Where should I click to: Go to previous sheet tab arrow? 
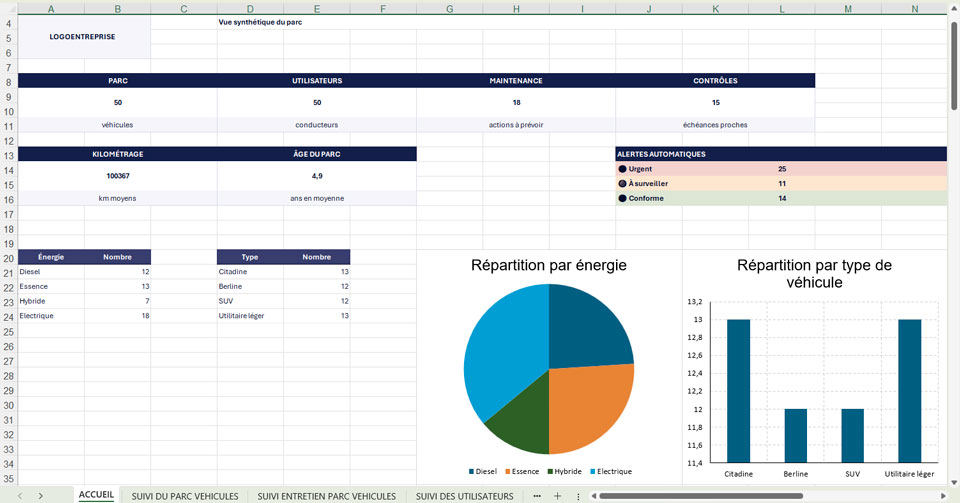(20, 496)
